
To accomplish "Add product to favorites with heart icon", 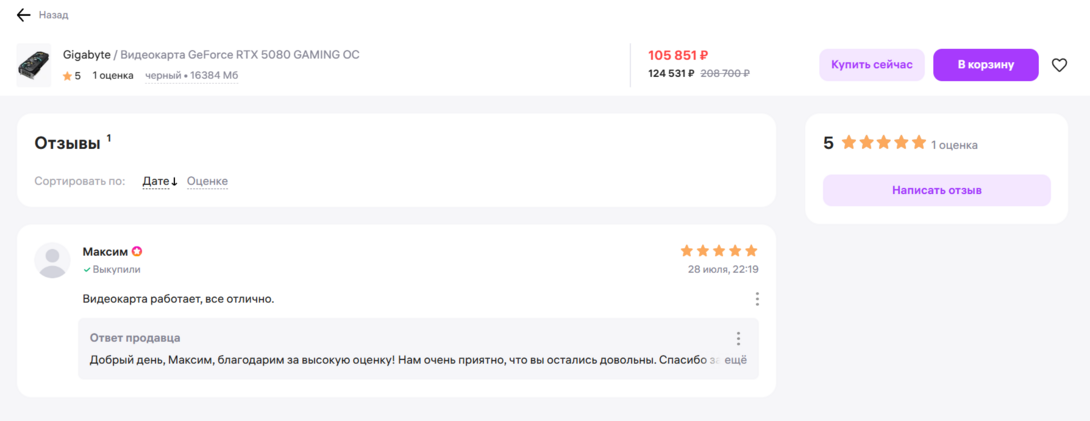I will 1059,65.
